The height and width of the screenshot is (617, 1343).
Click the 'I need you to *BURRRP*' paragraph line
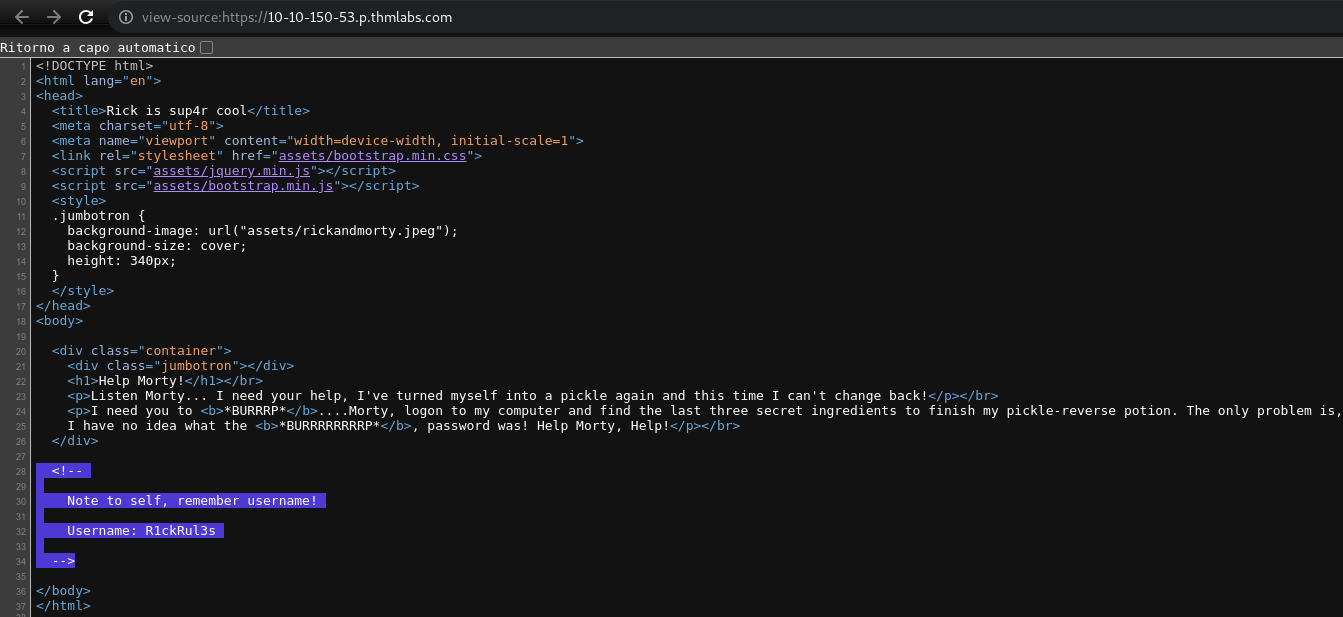(704, 411)
